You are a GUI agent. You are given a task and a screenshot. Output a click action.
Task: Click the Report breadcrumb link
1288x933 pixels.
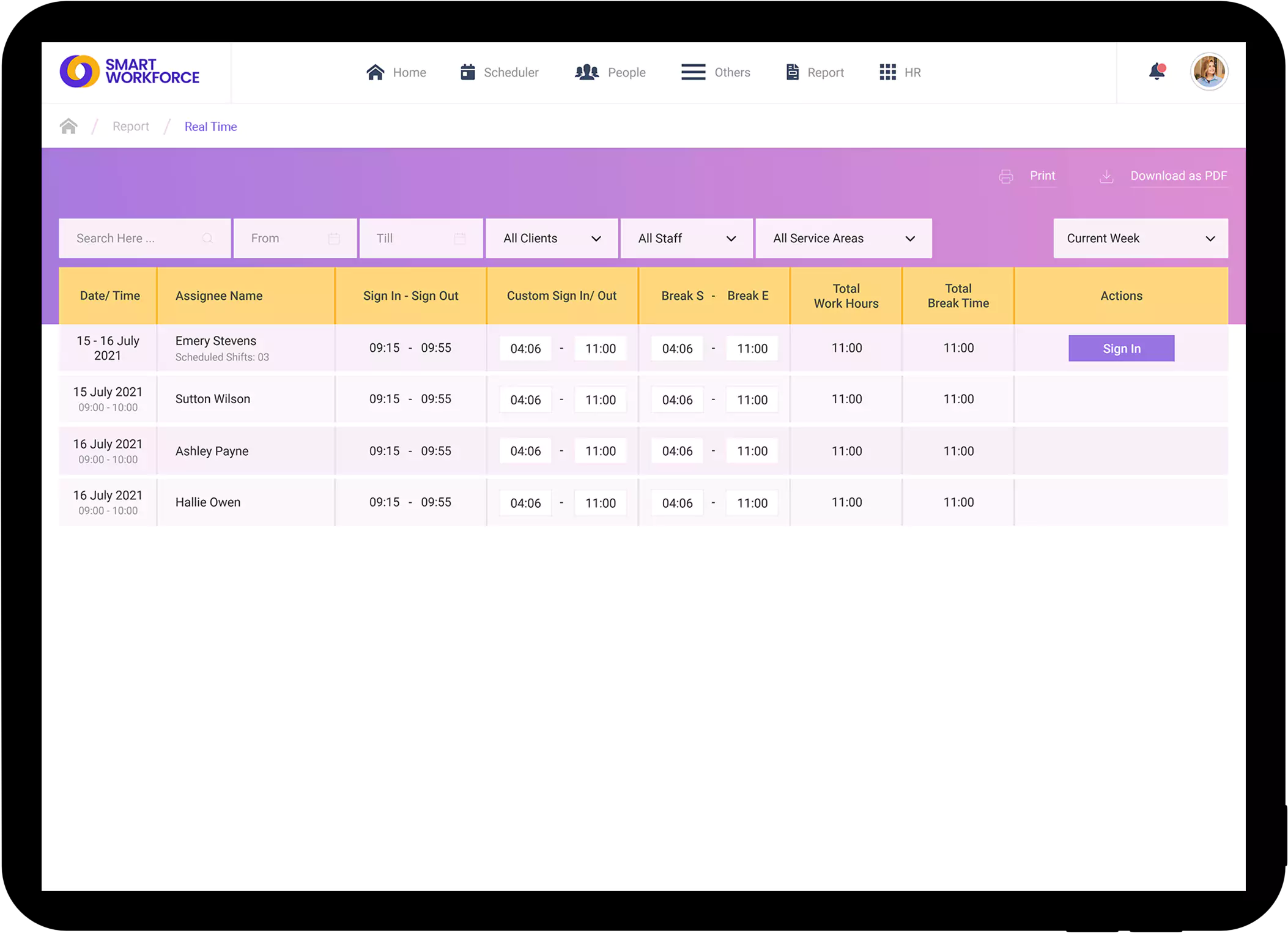click(x=130, y=126)
